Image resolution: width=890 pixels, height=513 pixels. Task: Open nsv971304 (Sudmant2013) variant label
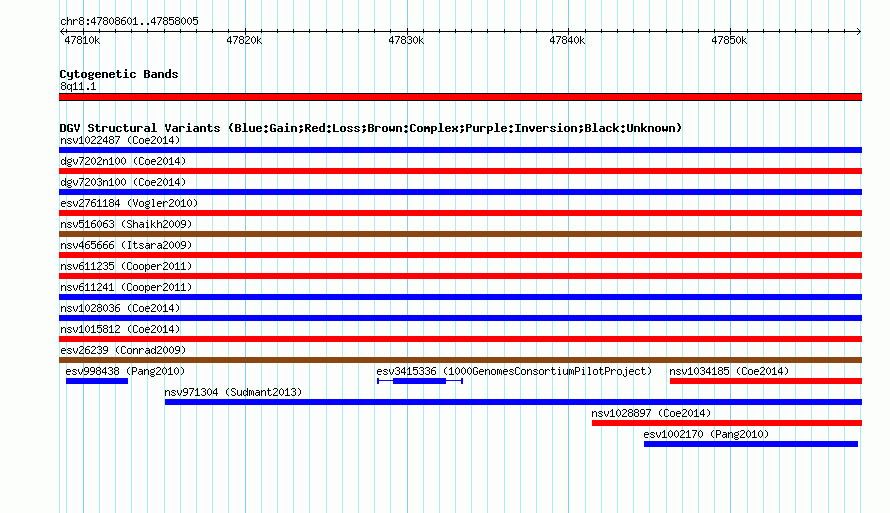pyautogui.click(x=233, y=392)
